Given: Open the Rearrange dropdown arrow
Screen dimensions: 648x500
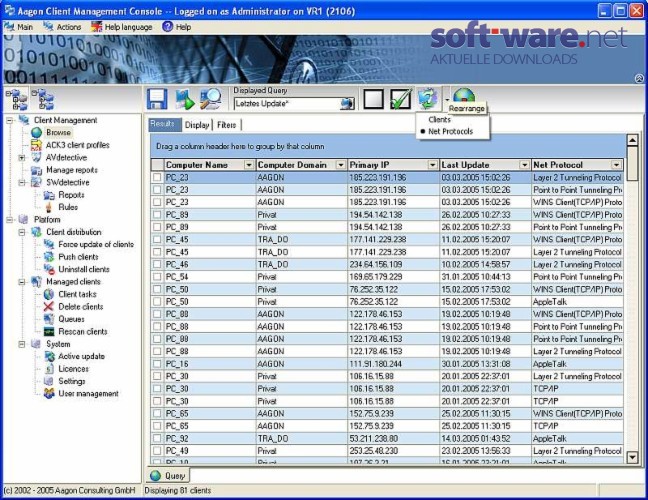Looking at the screenshot, I should (x=447, y=99).
